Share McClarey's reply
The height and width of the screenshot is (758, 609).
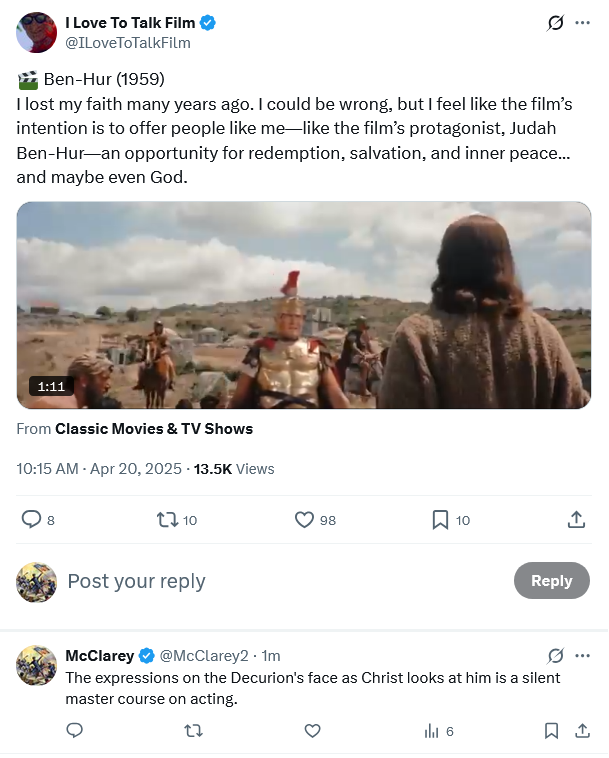click(583, 731)
